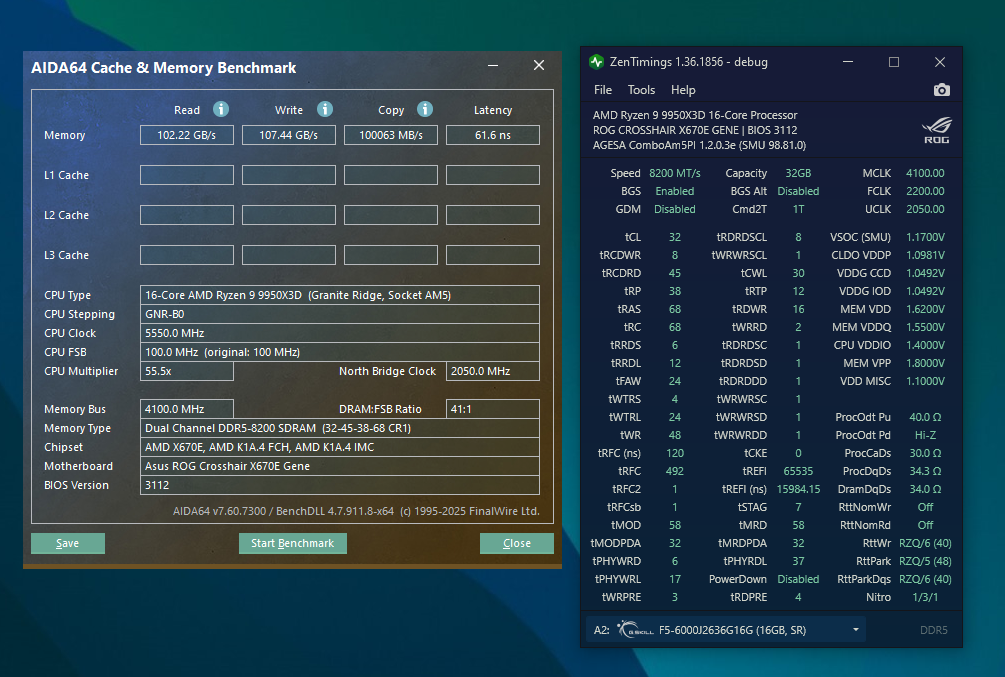1005x677 pixels.
Task: Take a screenshot with the camera icon
Action: pos(941,90)
